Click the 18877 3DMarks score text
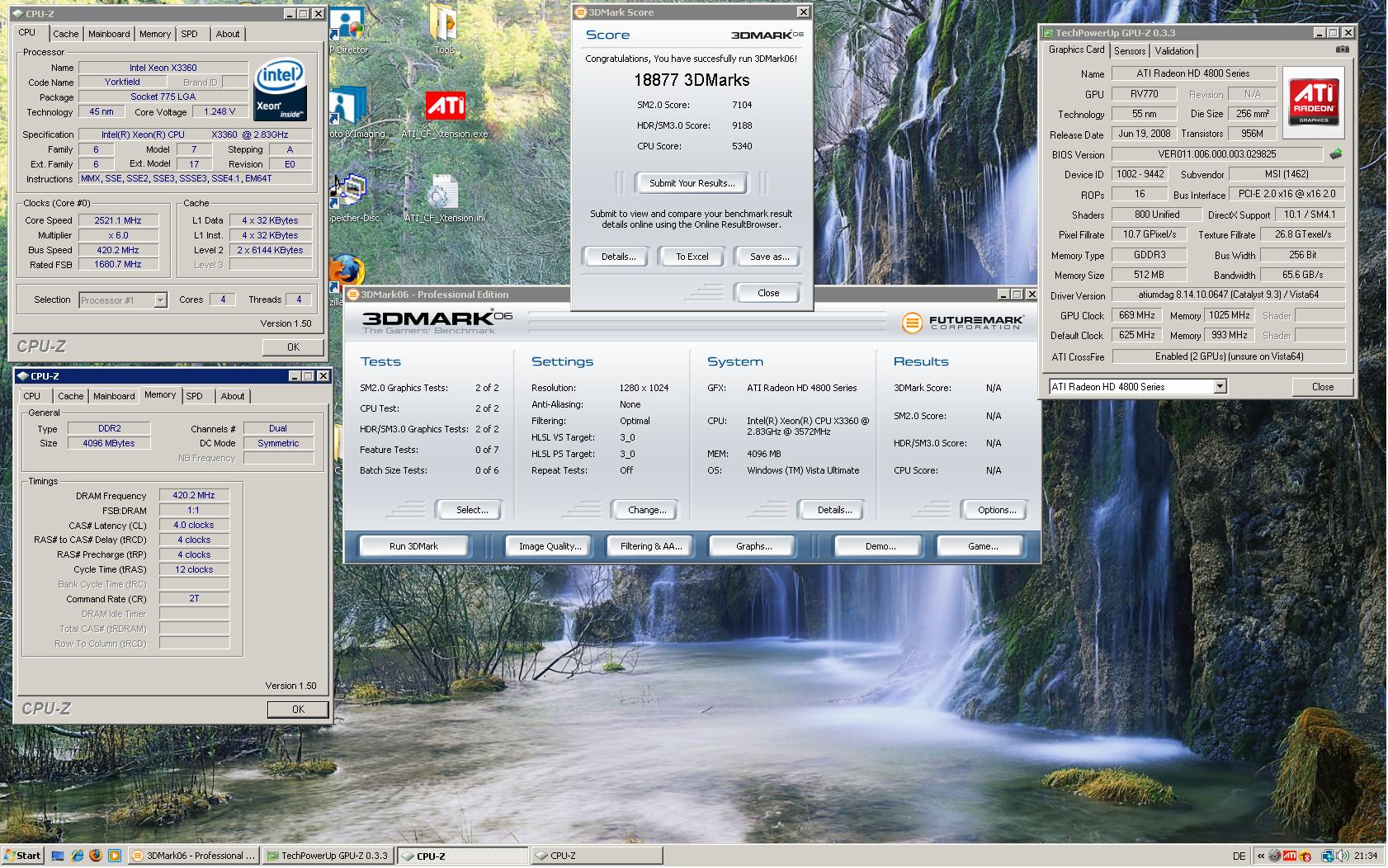The width and height of the screenshot is (1388, 868). (692, 80)
